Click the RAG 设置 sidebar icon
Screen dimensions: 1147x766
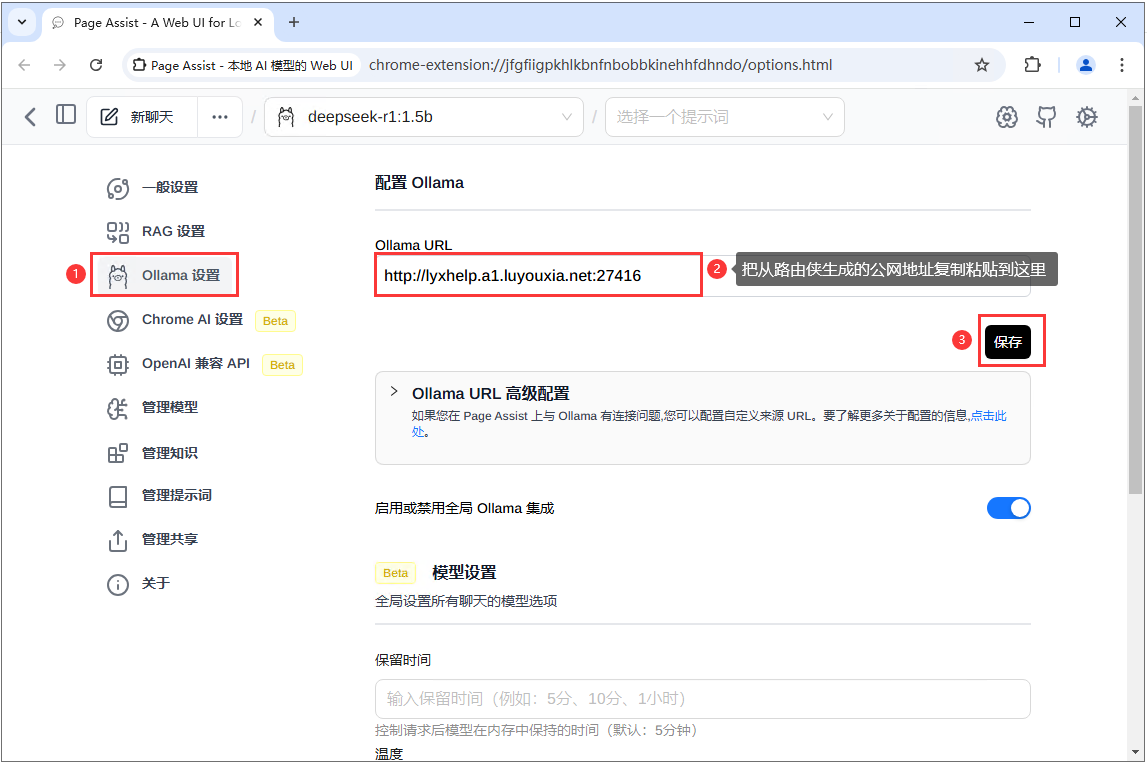point(118,233)
